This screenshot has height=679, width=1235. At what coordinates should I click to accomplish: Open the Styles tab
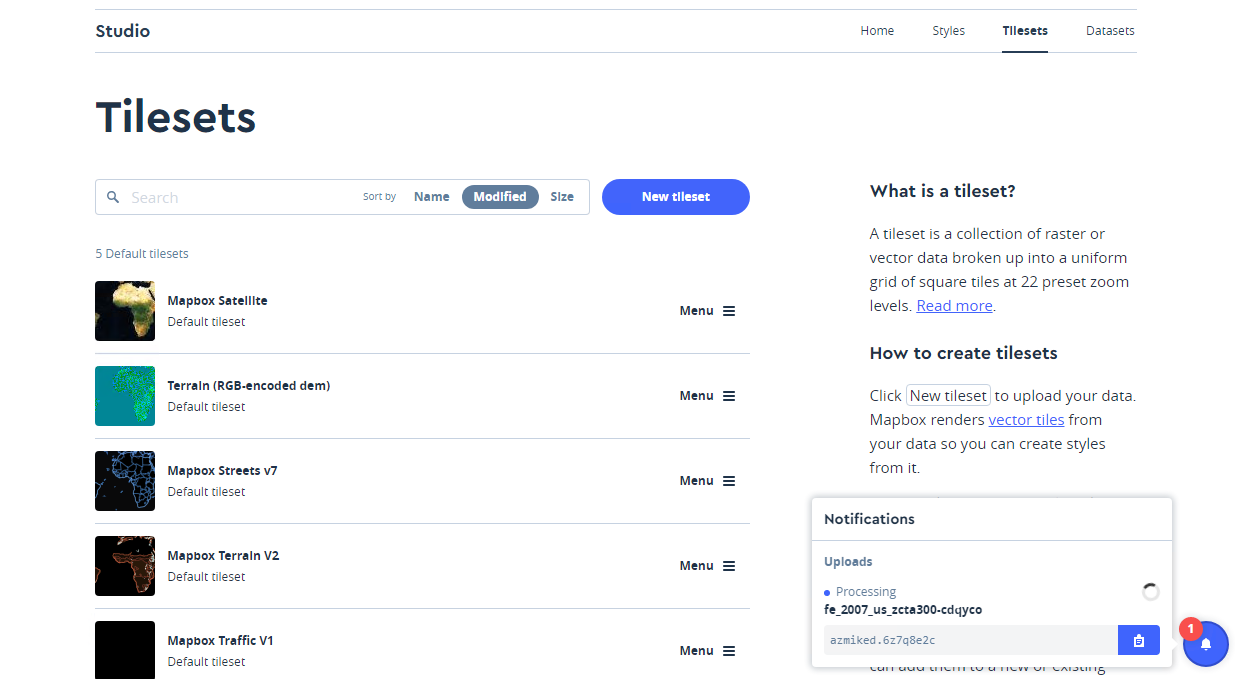coord(948,31)
